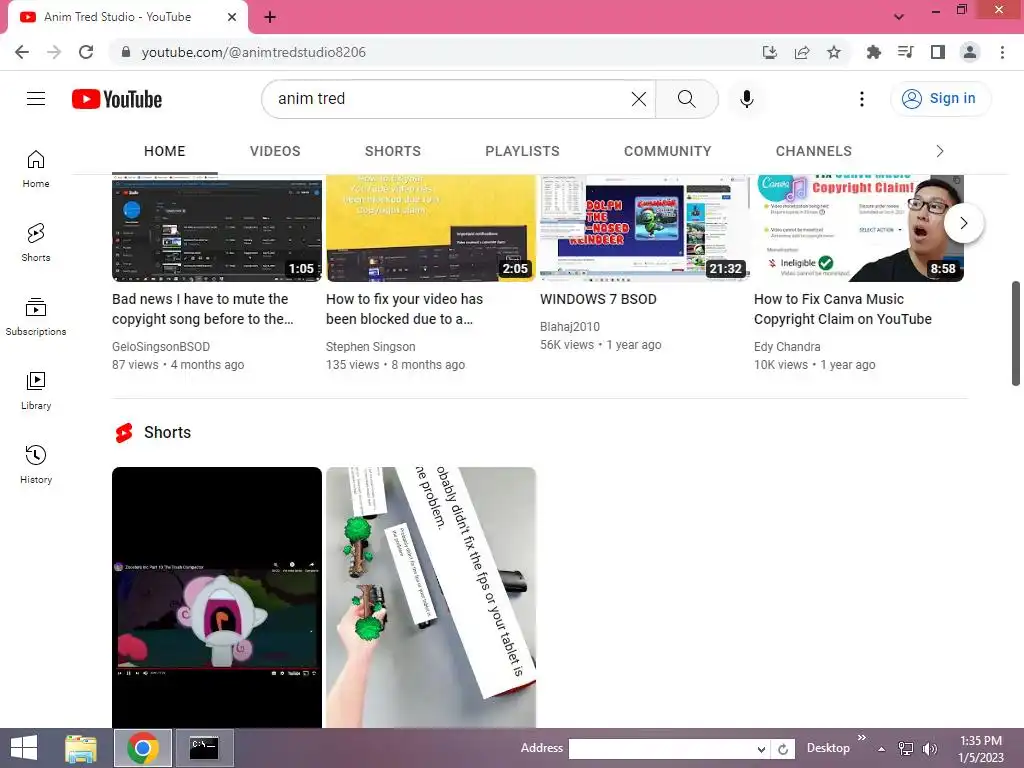Select the HOME channel tab
This screenshot has width=1024, height=768.
[165, 152]
